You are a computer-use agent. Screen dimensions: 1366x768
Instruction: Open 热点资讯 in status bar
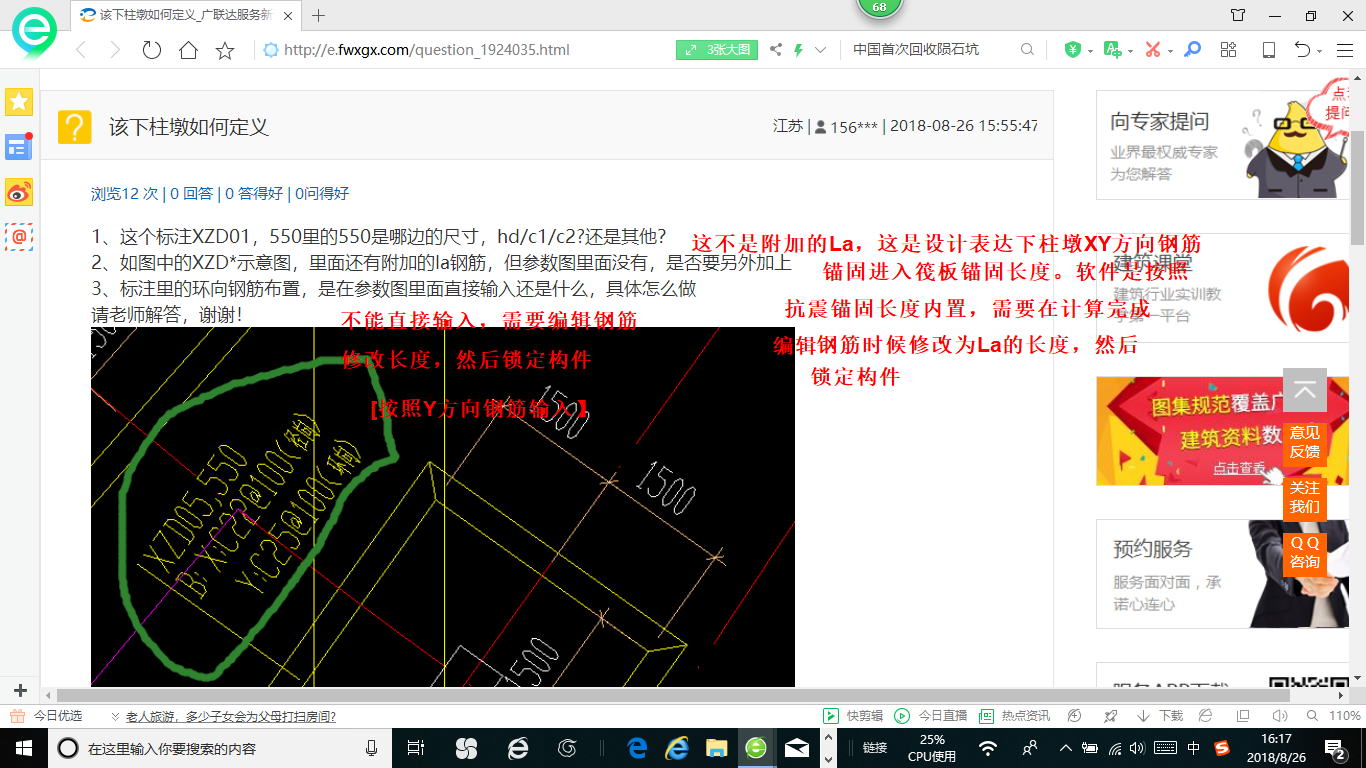point(1014,716)
